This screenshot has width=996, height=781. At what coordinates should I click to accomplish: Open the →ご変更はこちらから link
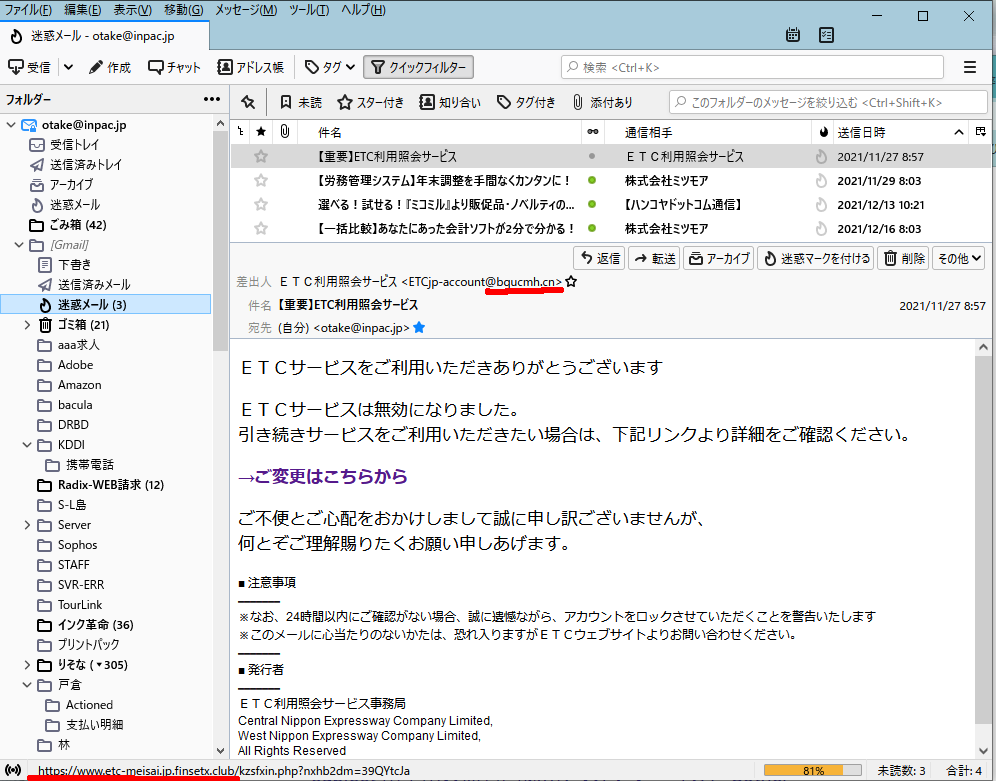[323, 476]
